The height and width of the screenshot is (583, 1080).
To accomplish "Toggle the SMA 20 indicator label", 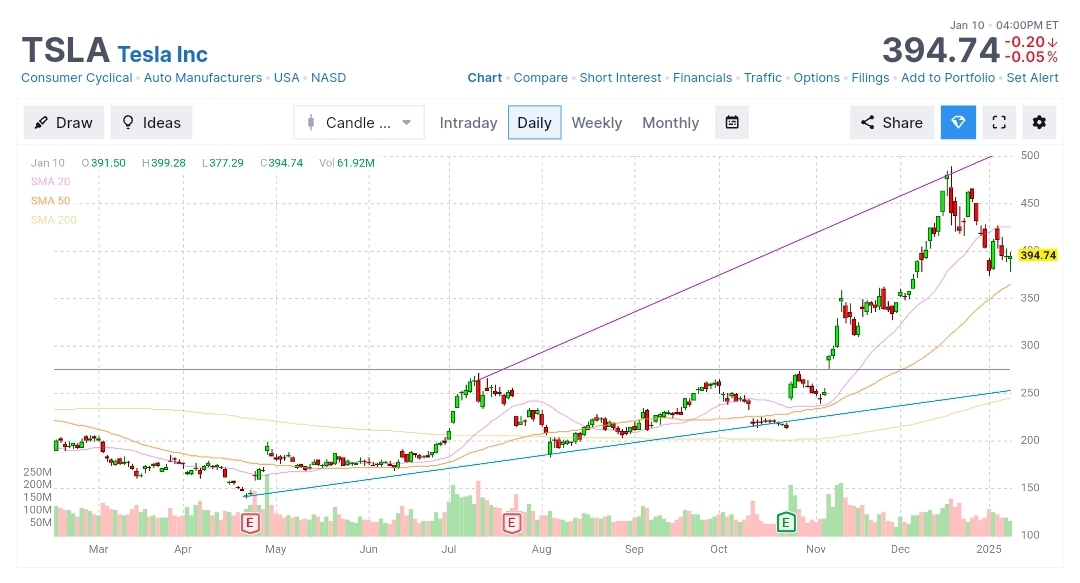I will pyautogui.click(x=50, y=182).
